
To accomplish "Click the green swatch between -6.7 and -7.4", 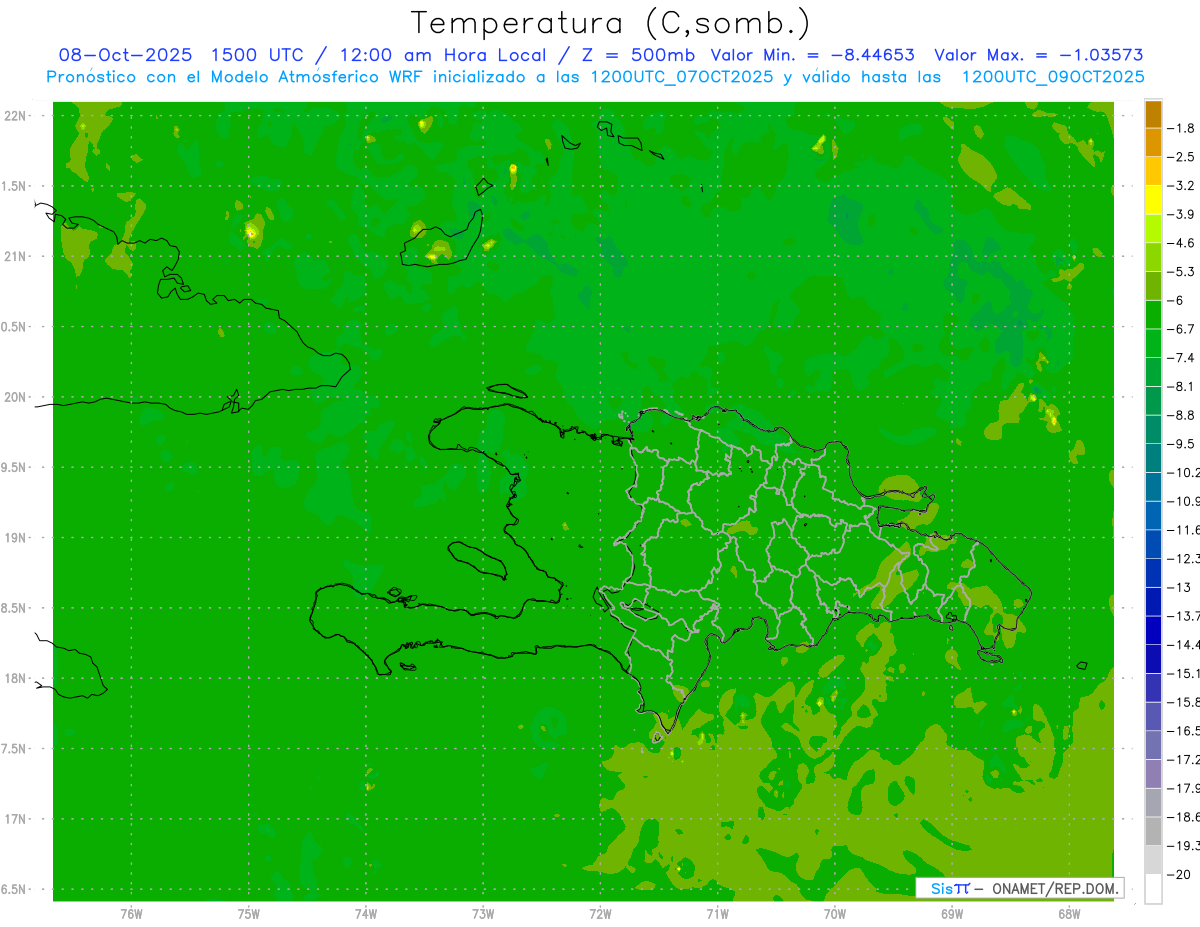I will [x=1153, y=343].
